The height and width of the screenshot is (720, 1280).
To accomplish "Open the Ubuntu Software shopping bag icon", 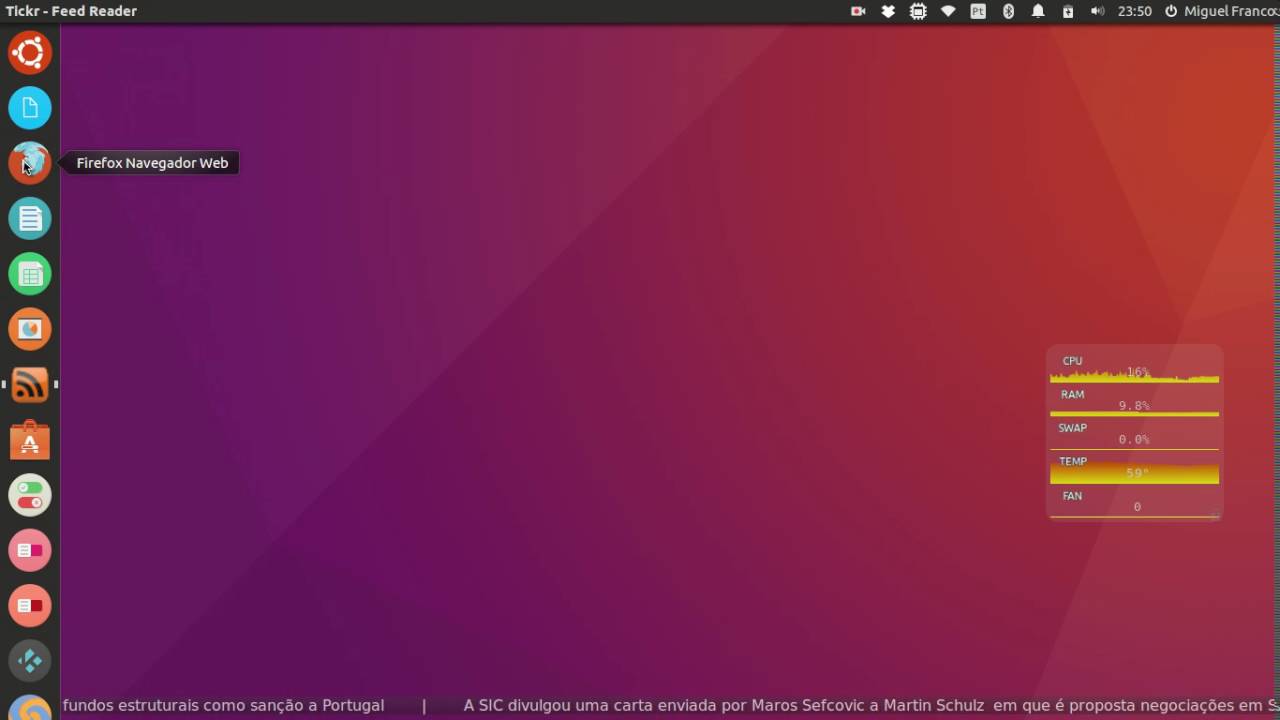I will tap(30, 440).
